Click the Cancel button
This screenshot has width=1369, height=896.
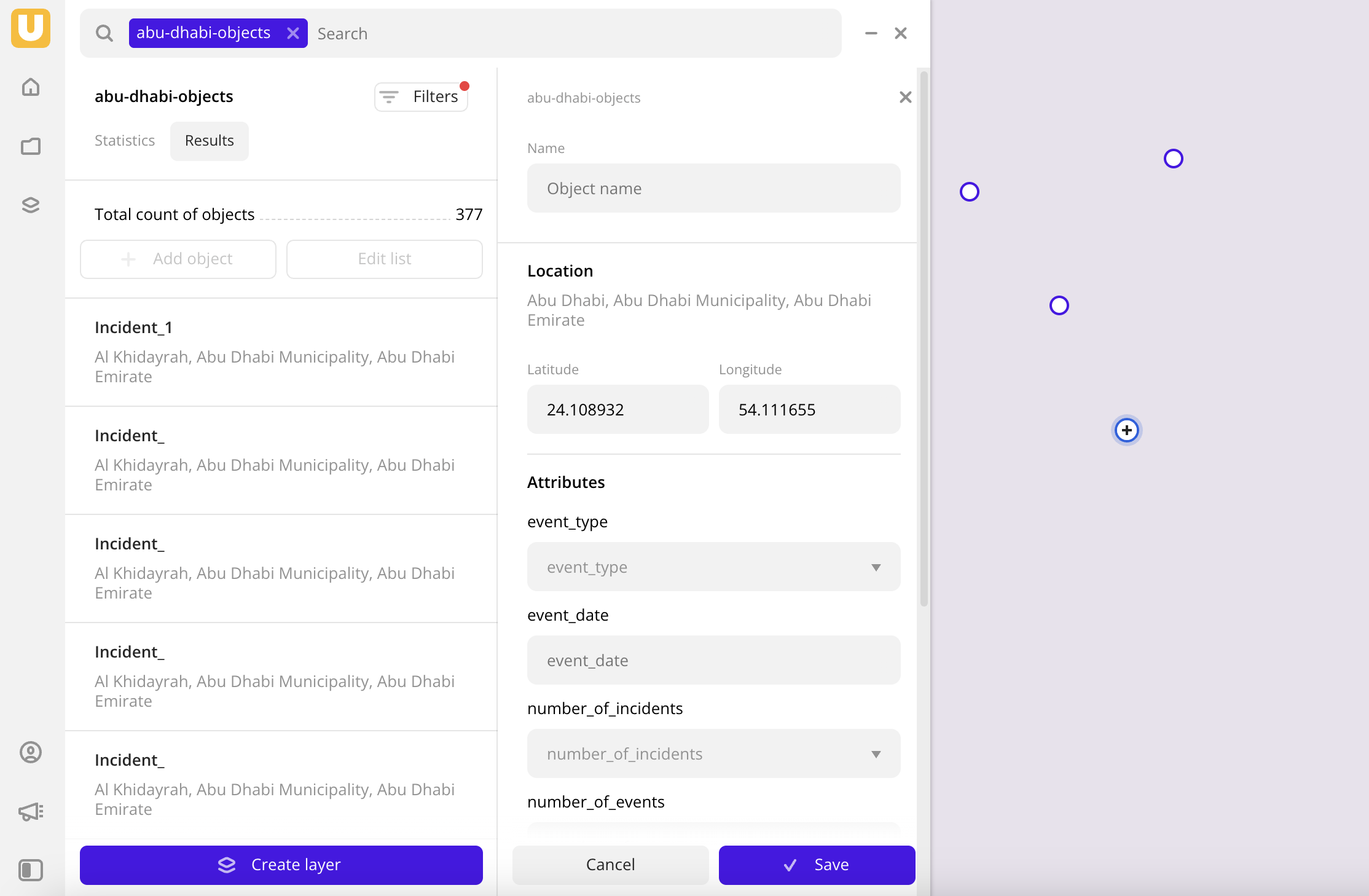611,865
